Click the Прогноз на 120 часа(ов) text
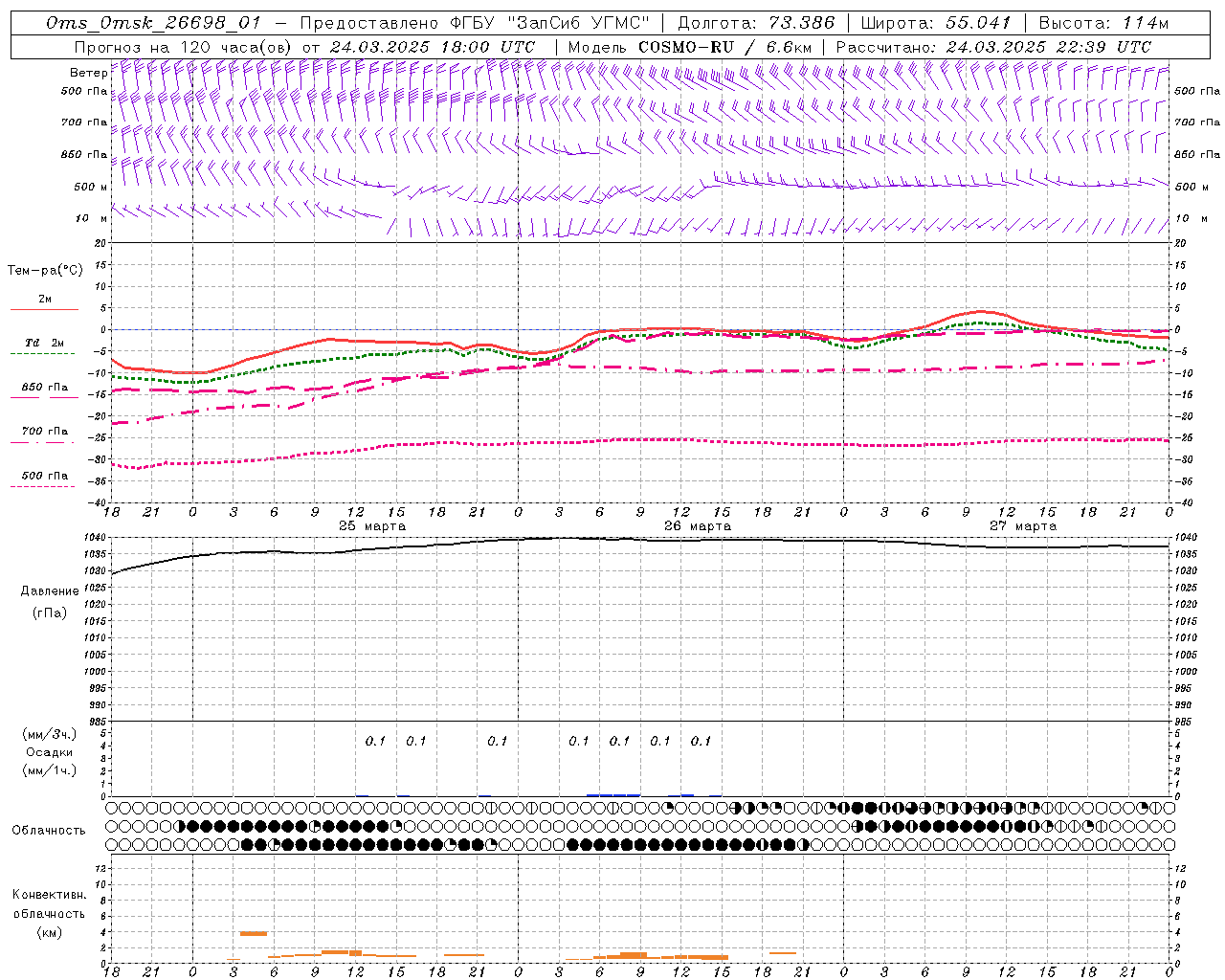This screenshot has width=1225, height=980. point(184,47)
